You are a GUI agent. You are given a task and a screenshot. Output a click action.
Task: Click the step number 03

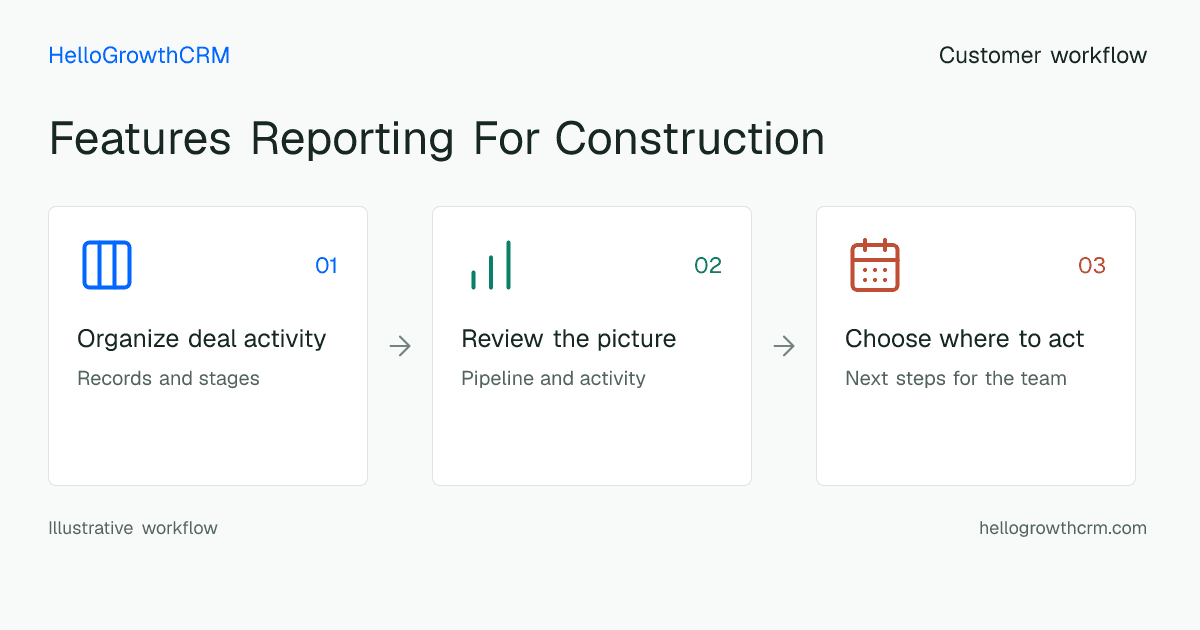(x=1092, y=265)
